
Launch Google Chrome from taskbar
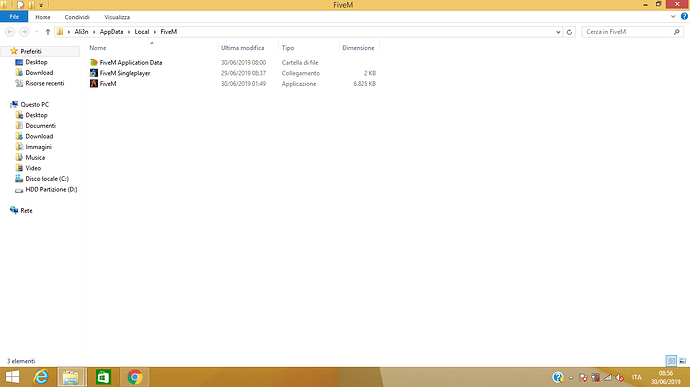[x=135, y=377]
